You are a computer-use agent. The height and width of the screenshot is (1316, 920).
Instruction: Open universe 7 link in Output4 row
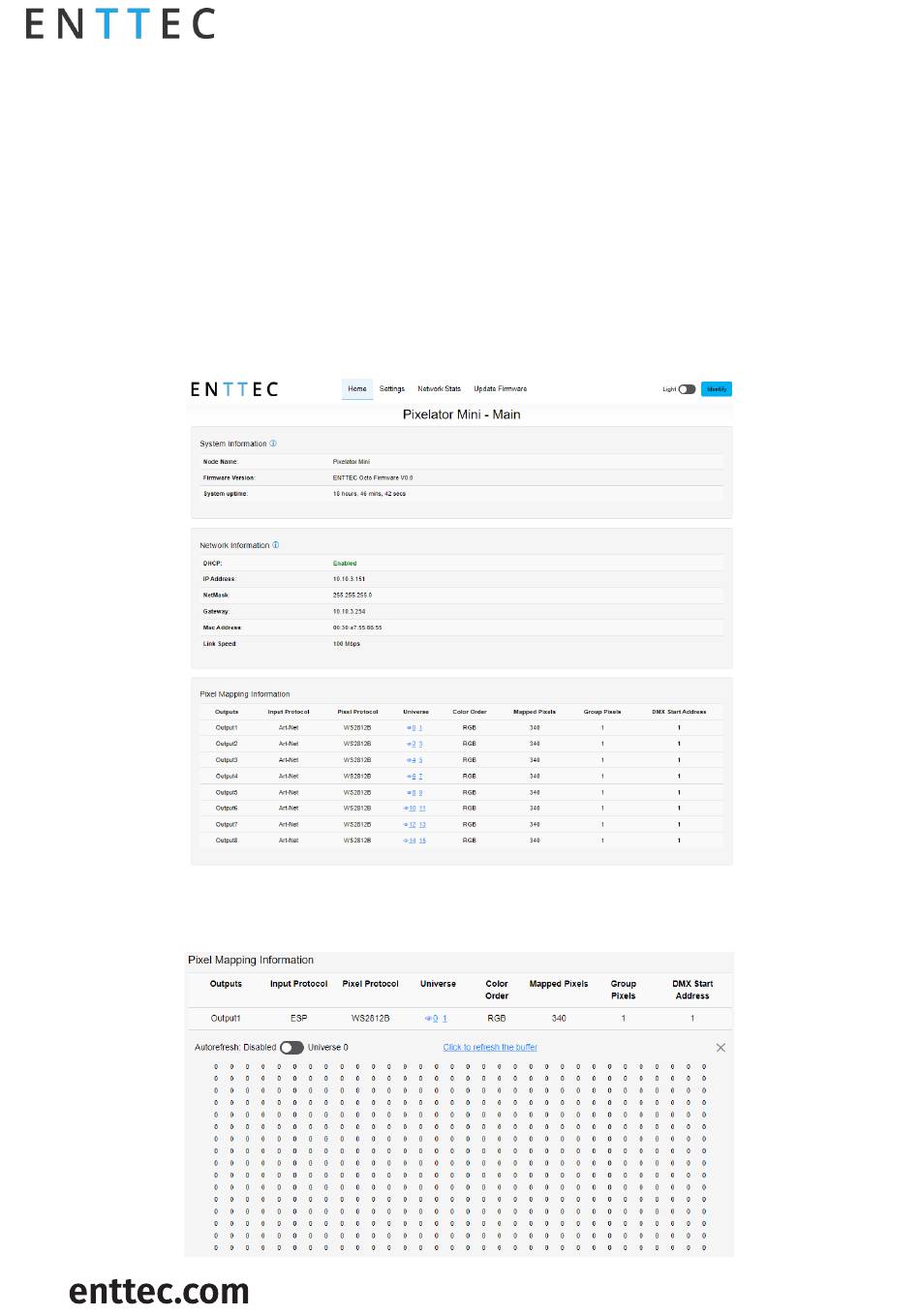click(420, 776)
